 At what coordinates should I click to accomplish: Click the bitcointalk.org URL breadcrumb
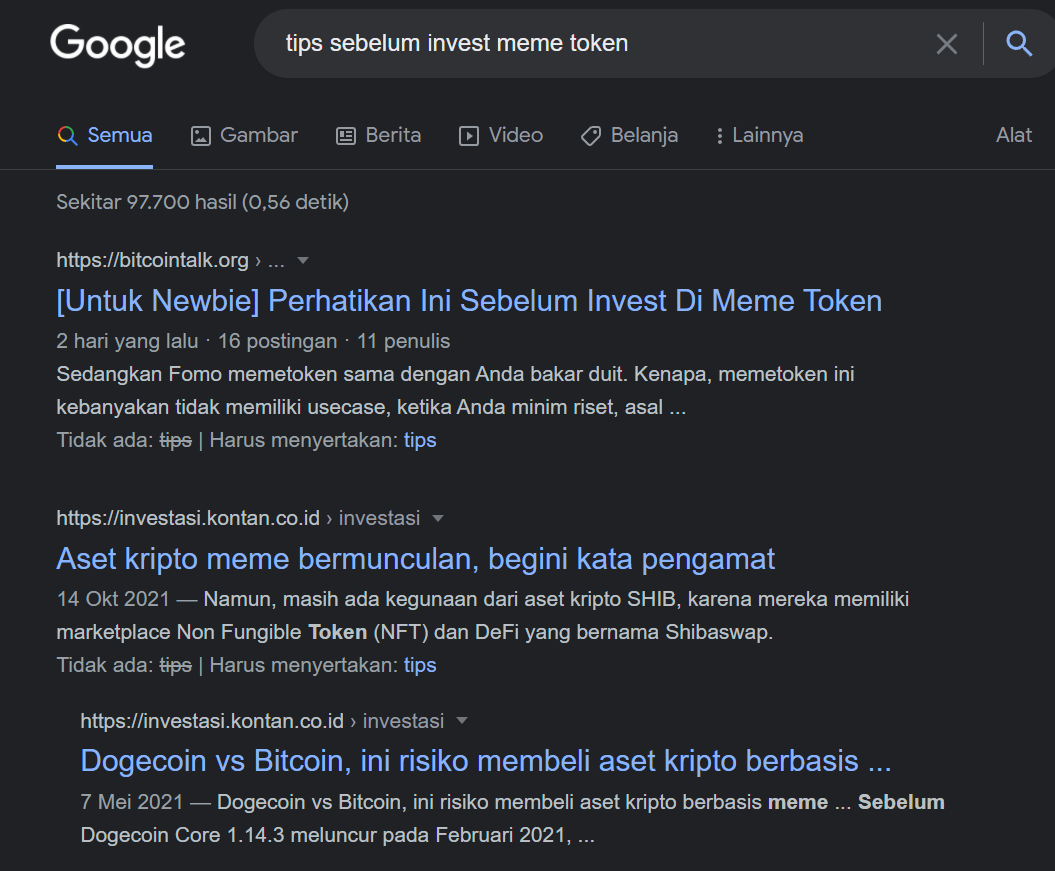170,260
